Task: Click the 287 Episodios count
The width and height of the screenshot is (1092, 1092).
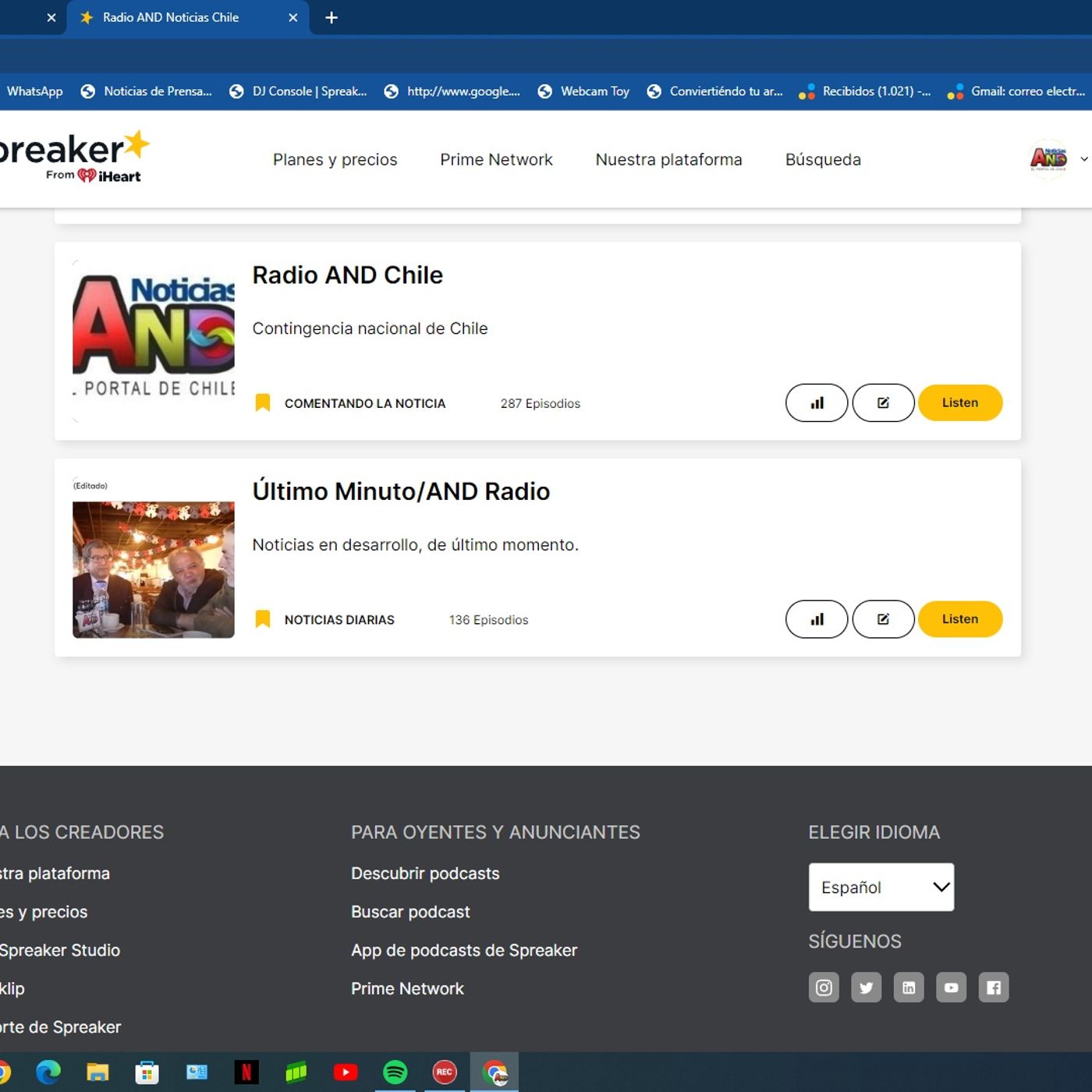Action: tap(541, 403)
